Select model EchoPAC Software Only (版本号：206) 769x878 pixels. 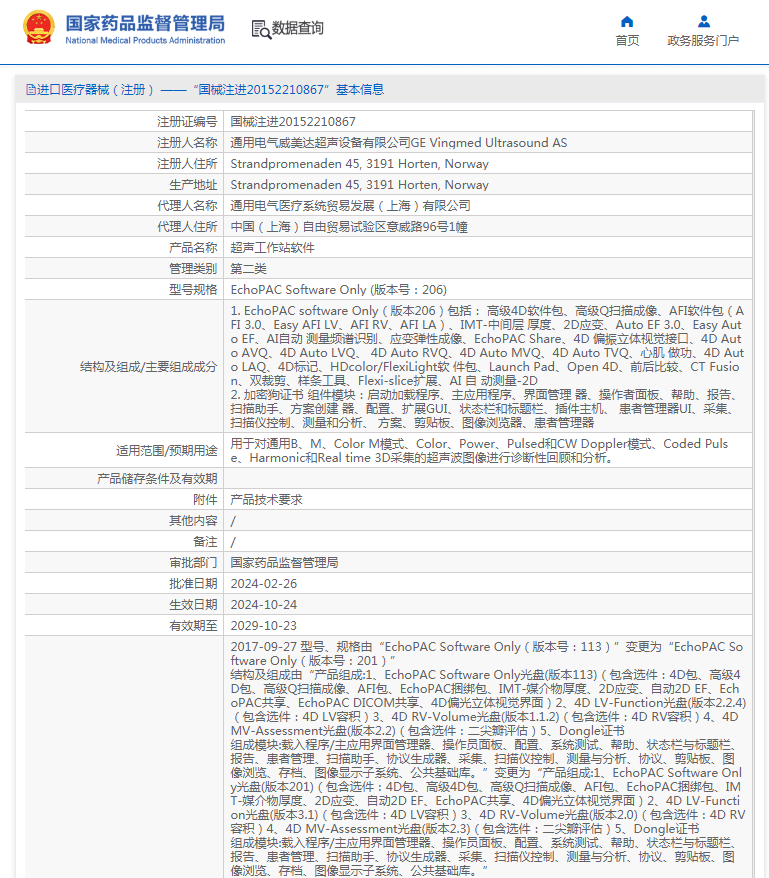pos(338,289)
